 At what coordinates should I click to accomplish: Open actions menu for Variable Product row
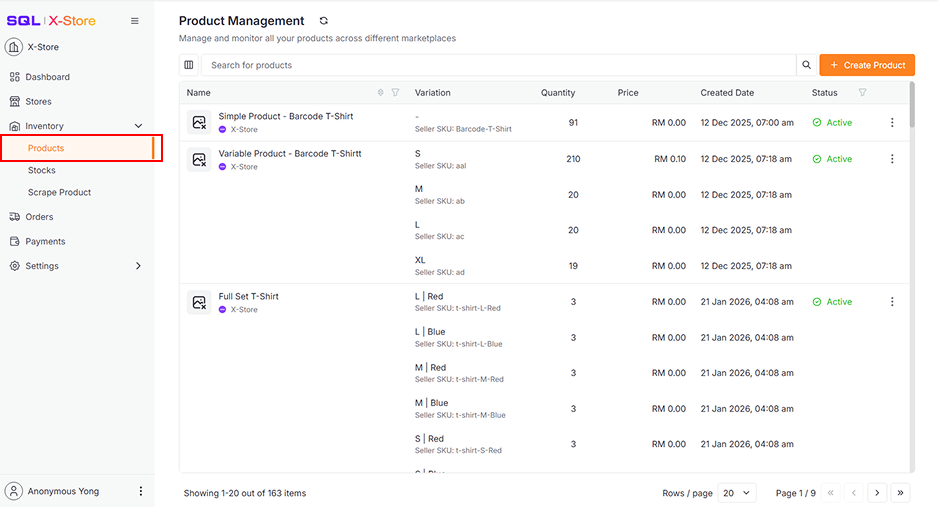click(892, 159)
